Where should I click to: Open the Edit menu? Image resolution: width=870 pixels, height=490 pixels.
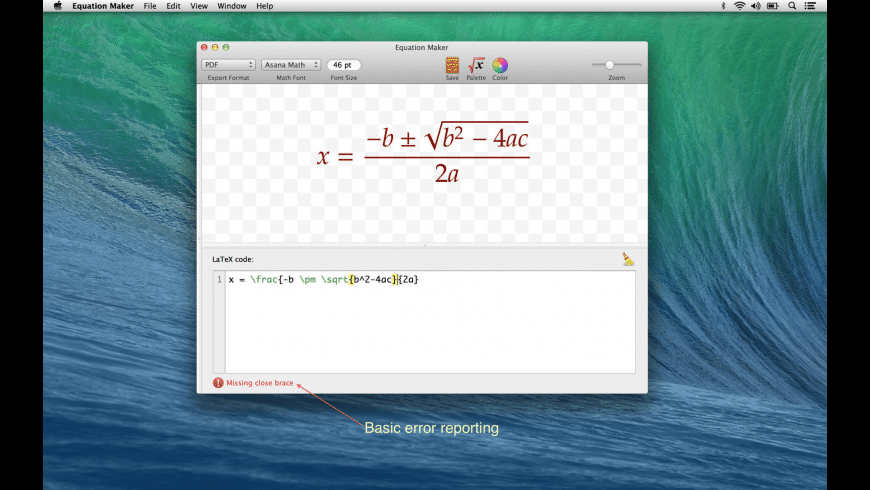coord(173,6)
